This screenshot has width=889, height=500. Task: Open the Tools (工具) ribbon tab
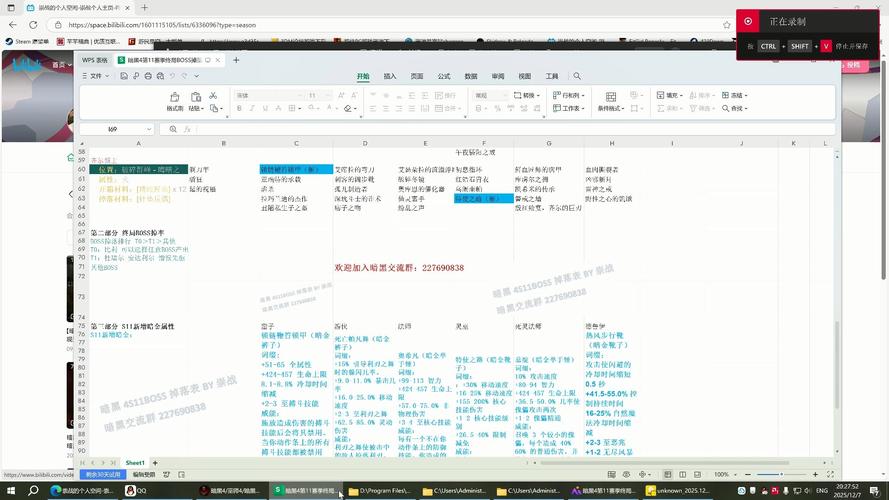click(x=552, y=76)
